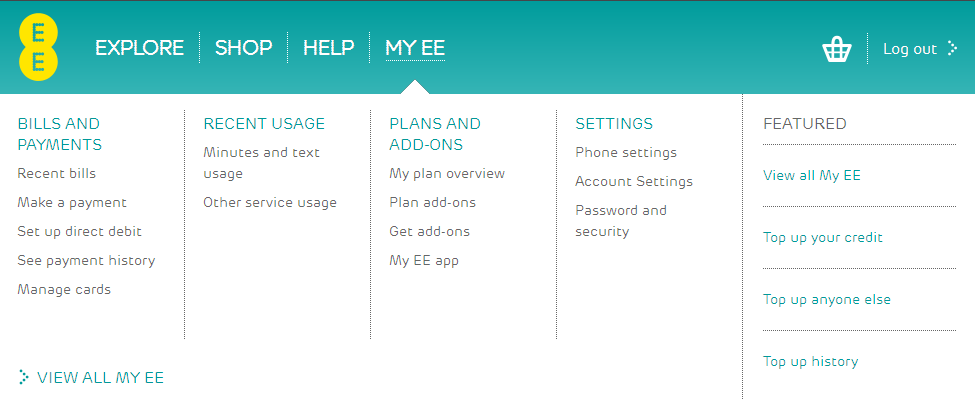
Task: Open Phone settings
Action: pyautogui.click(x=626, y=153)
